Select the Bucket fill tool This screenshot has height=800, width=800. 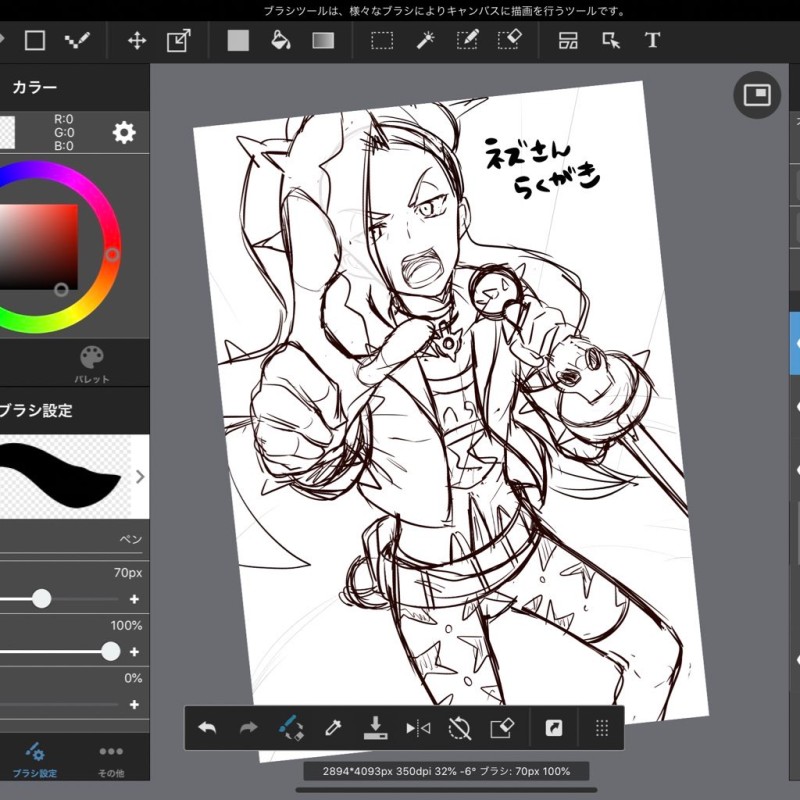point(281,40)
